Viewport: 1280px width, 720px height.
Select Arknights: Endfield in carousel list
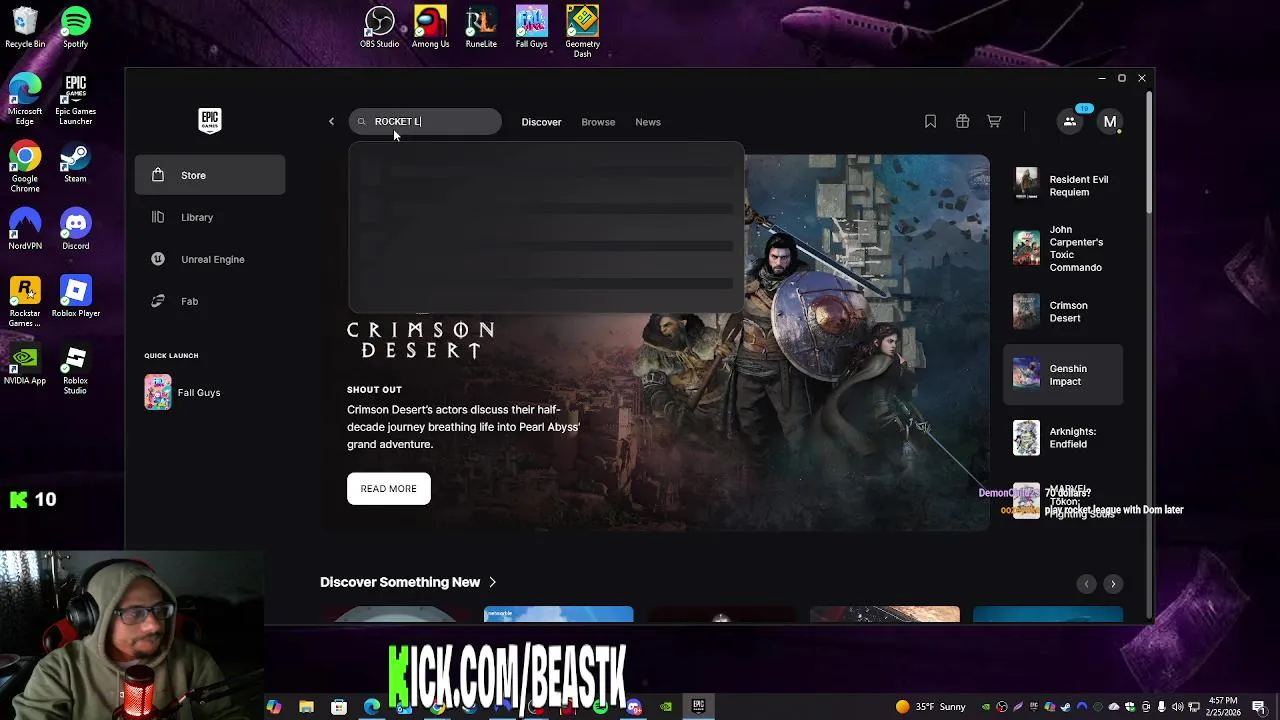(x=1063, y=438)
